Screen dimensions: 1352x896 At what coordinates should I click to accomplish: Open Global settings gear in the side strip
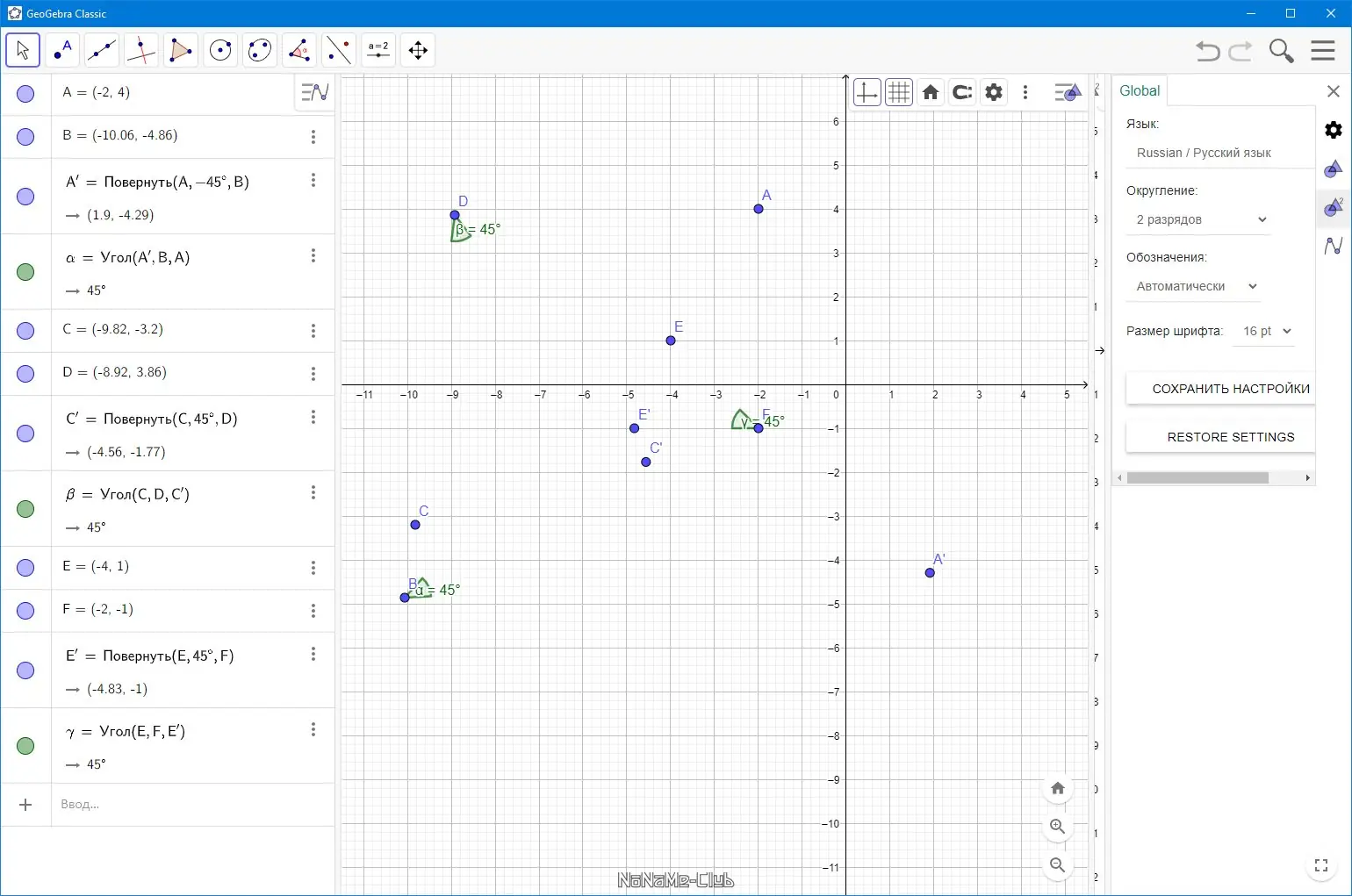coord(1334,130)
